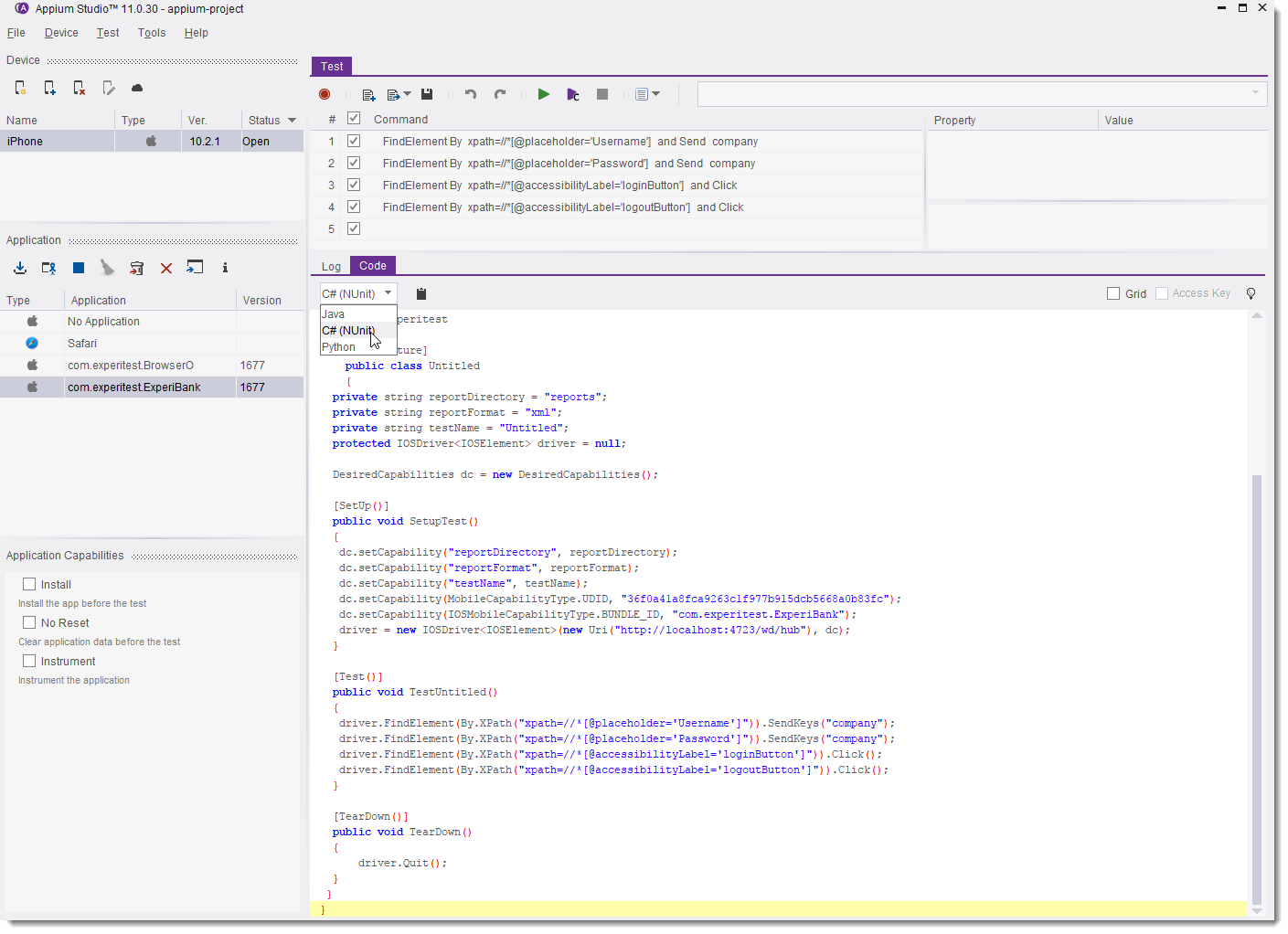Click the install application download icon
Viewport: 1288px width, 934px height.
coord(20,268)
